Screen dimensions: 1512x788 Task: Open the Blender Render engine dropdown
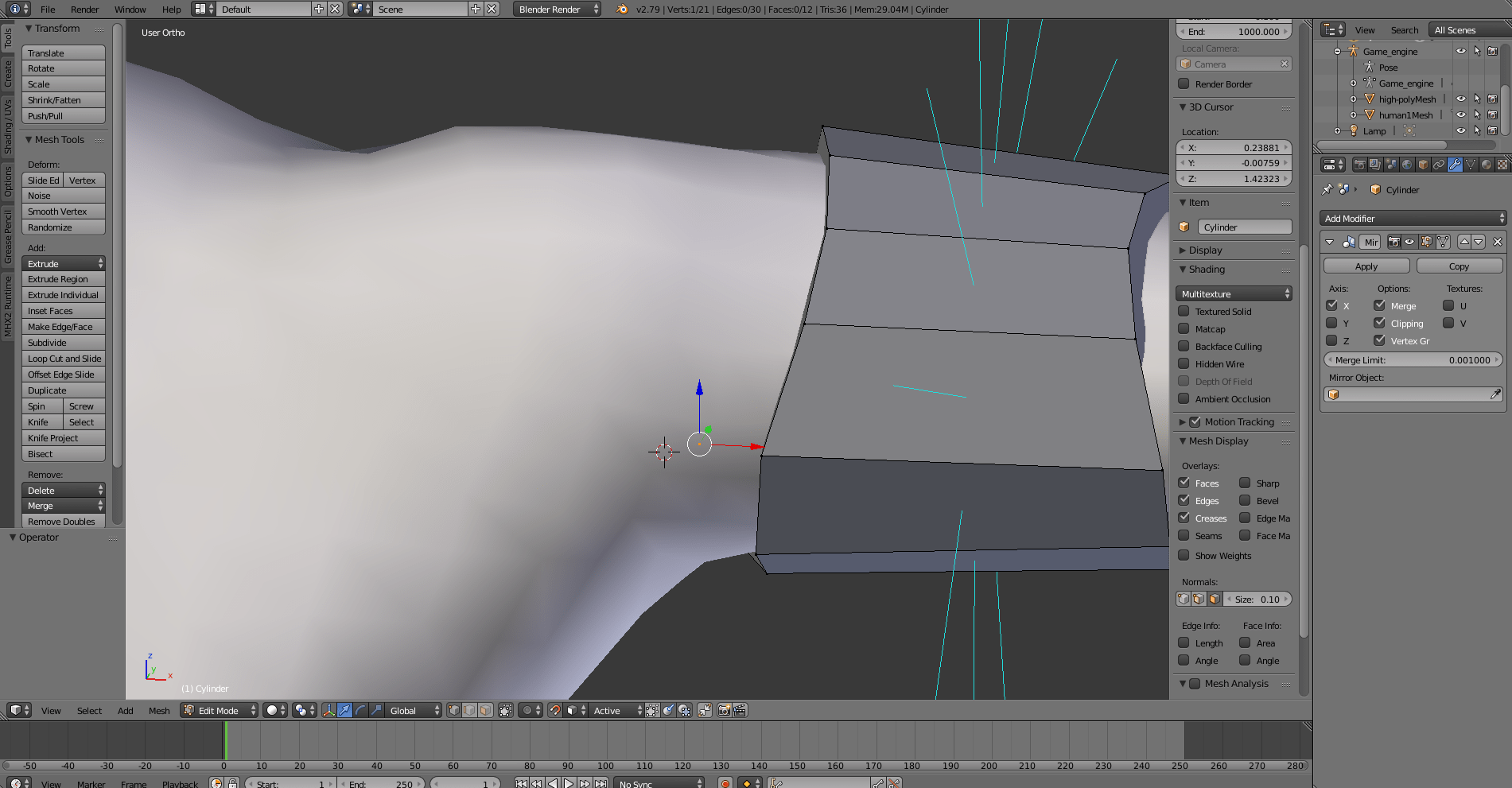coord(557,9)
